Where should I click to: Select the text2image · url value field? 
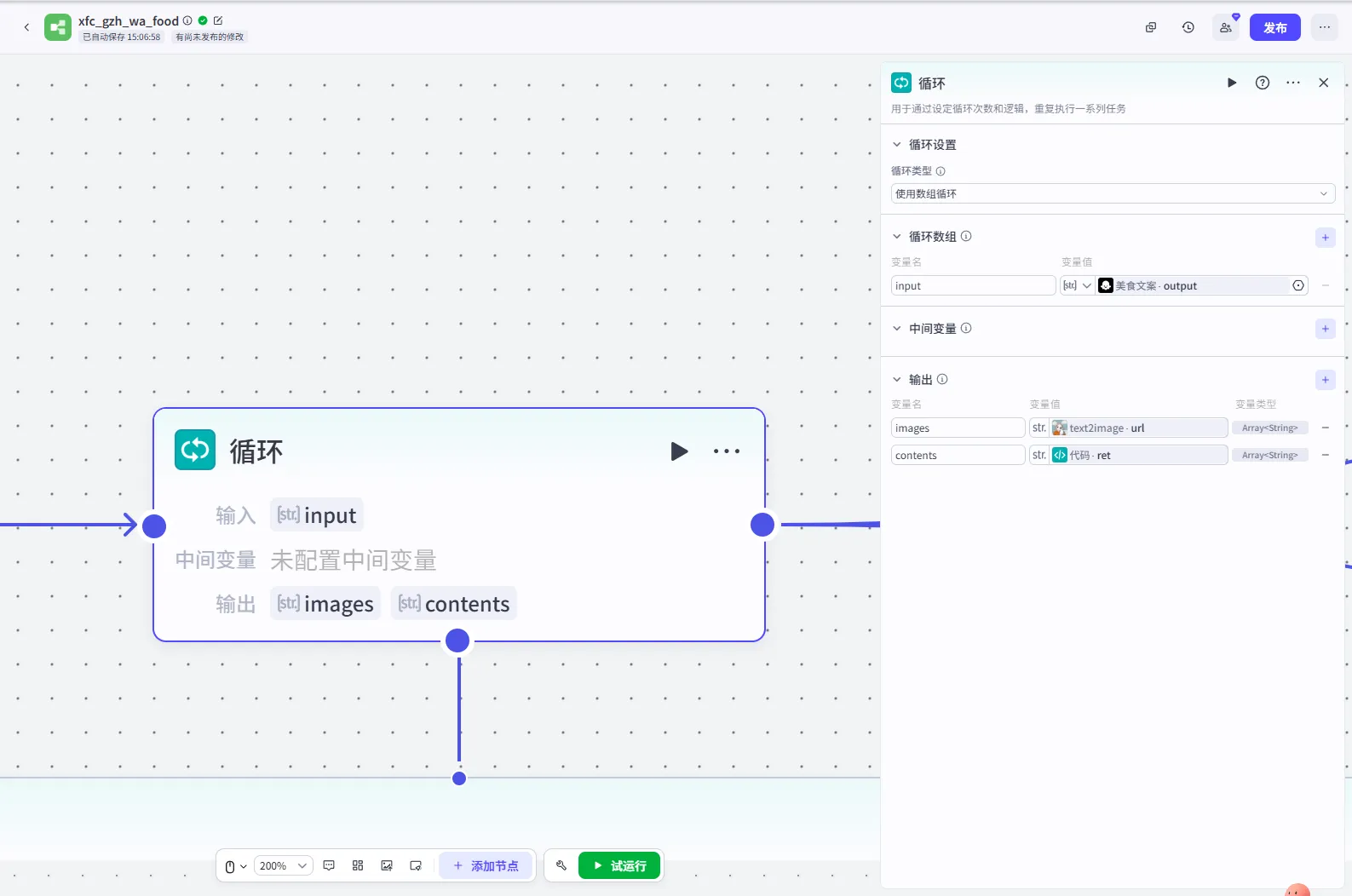coord(1129,428)
